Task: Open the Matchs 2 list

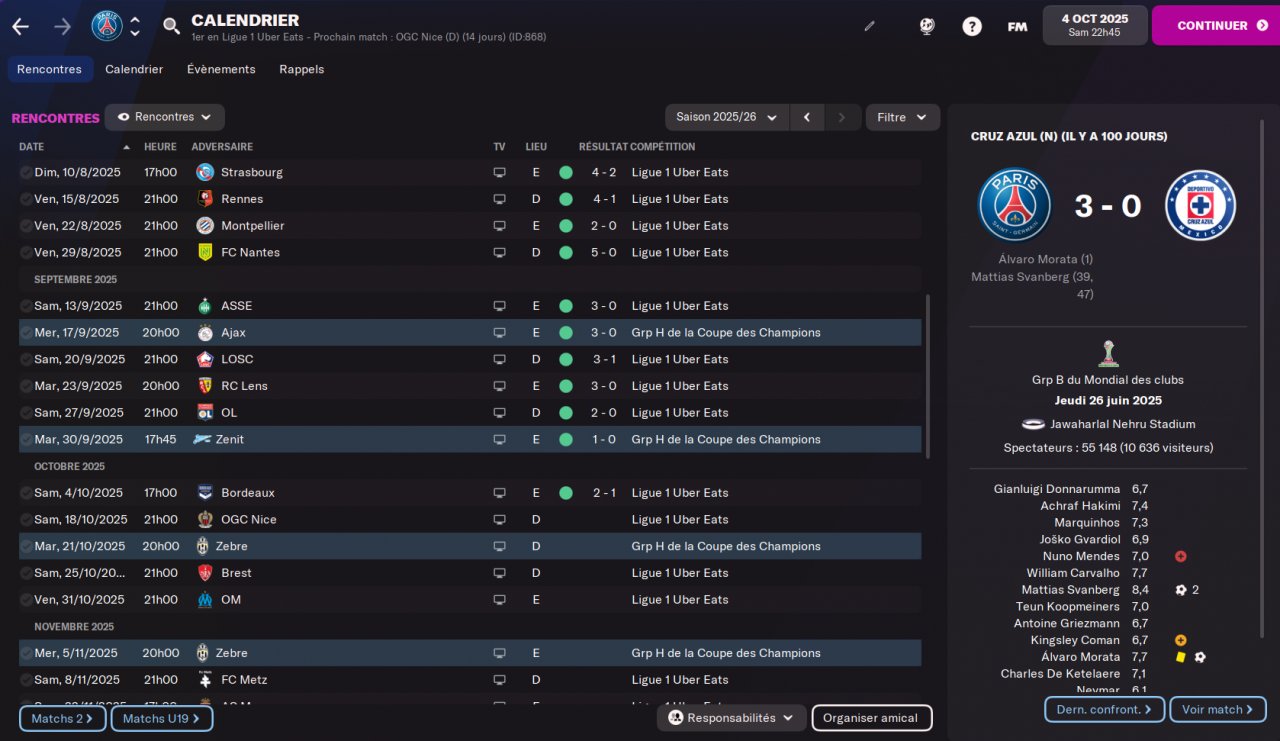Action: click(x=63, y=718)
